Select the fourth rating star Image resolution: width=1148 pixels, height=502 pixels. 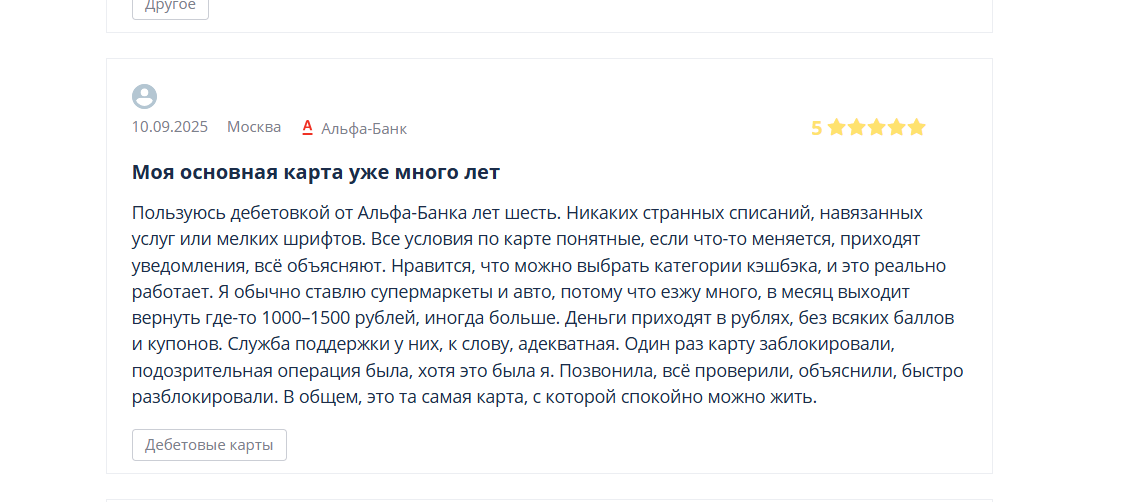coord(896,128)
